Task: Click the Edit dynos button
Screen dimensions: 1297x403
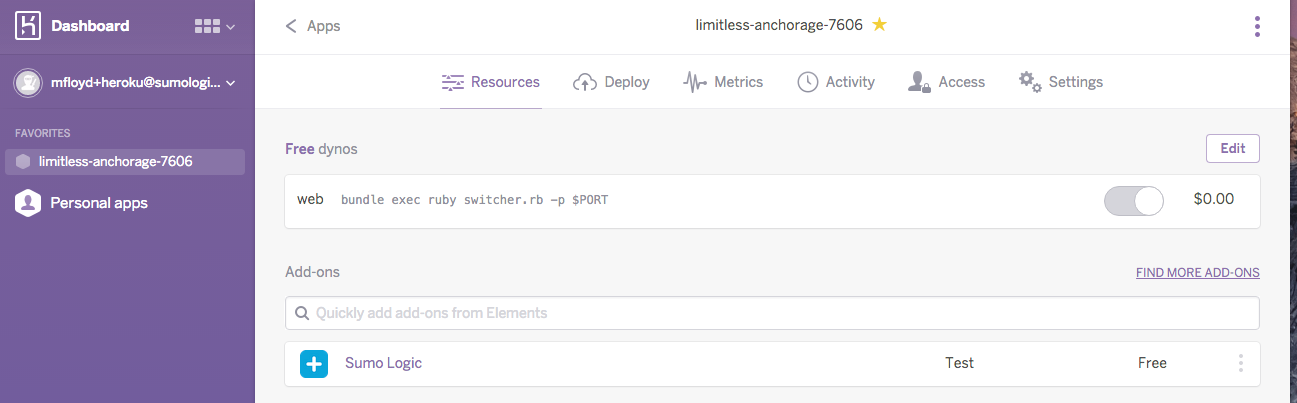Action: pos(1232,148)
